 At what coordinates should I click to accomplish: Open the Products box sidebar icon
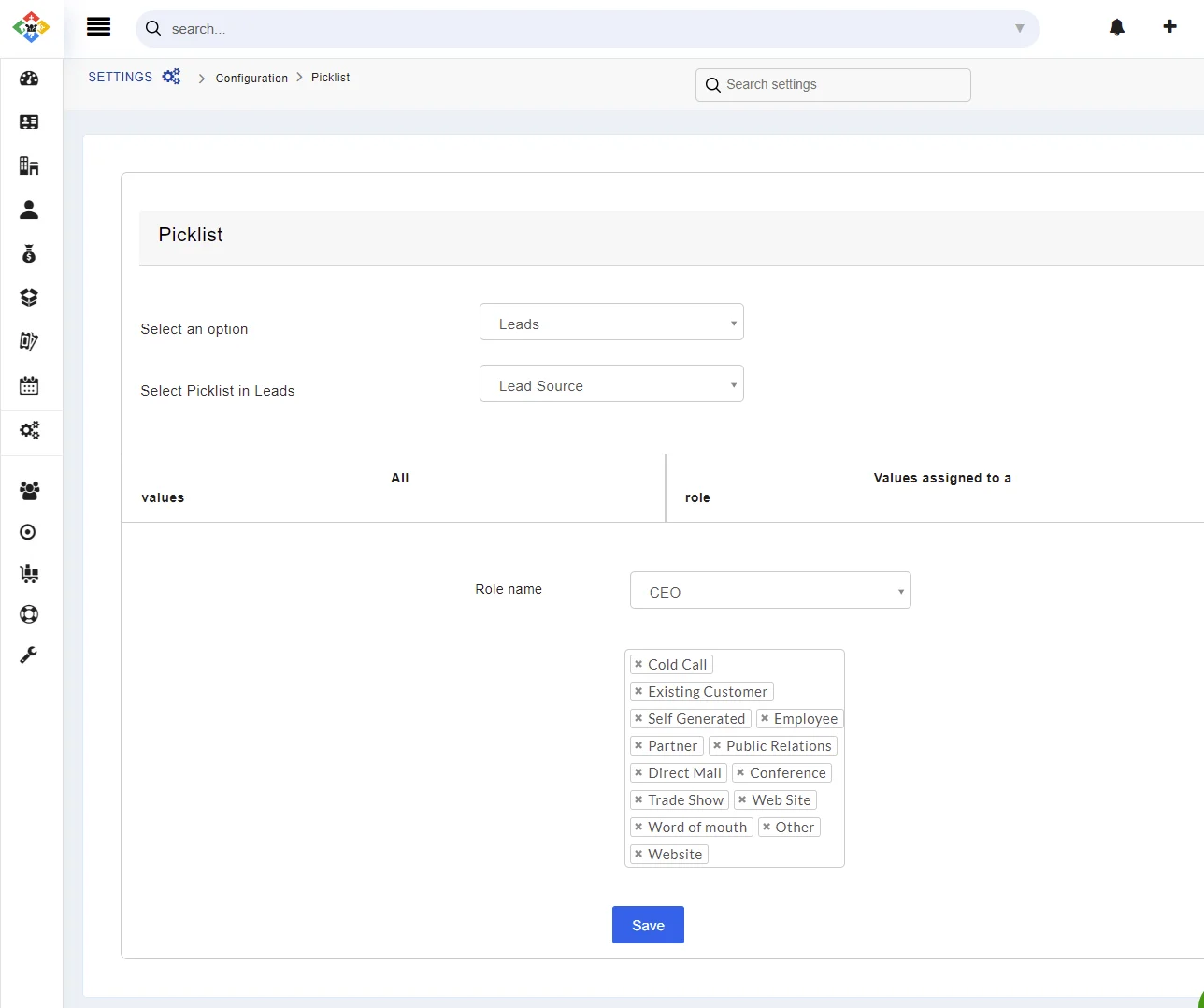click(x=29, y=296)
